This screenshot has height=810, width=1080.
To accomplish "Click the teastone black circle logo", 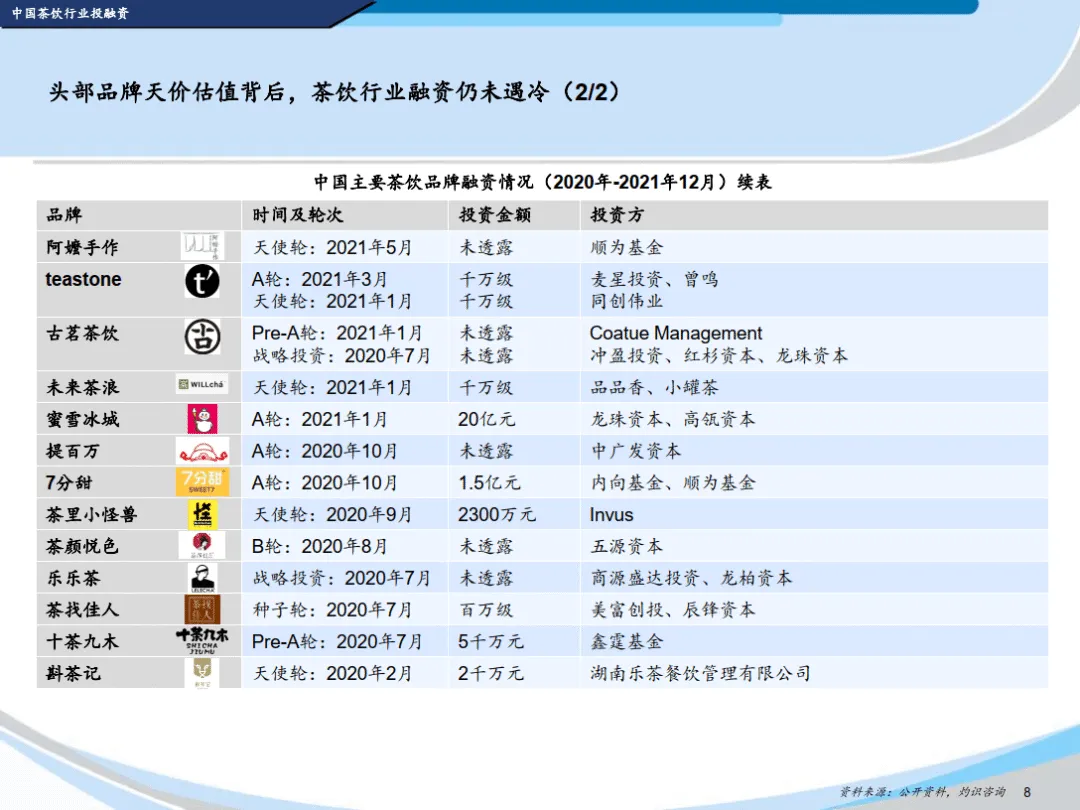I will [202, 282].
